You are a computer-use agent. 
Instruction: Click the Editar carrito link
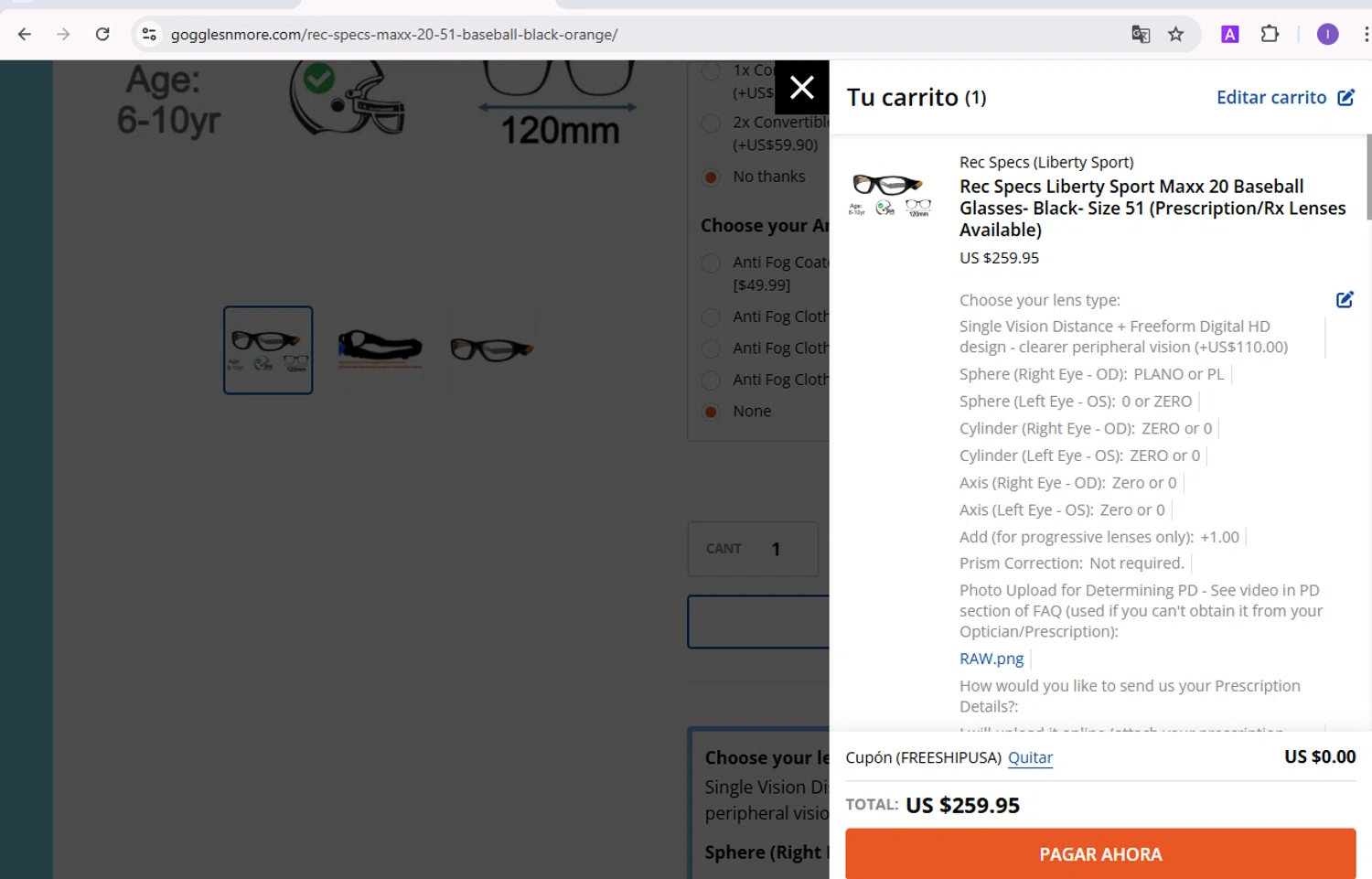[1271, 98]
